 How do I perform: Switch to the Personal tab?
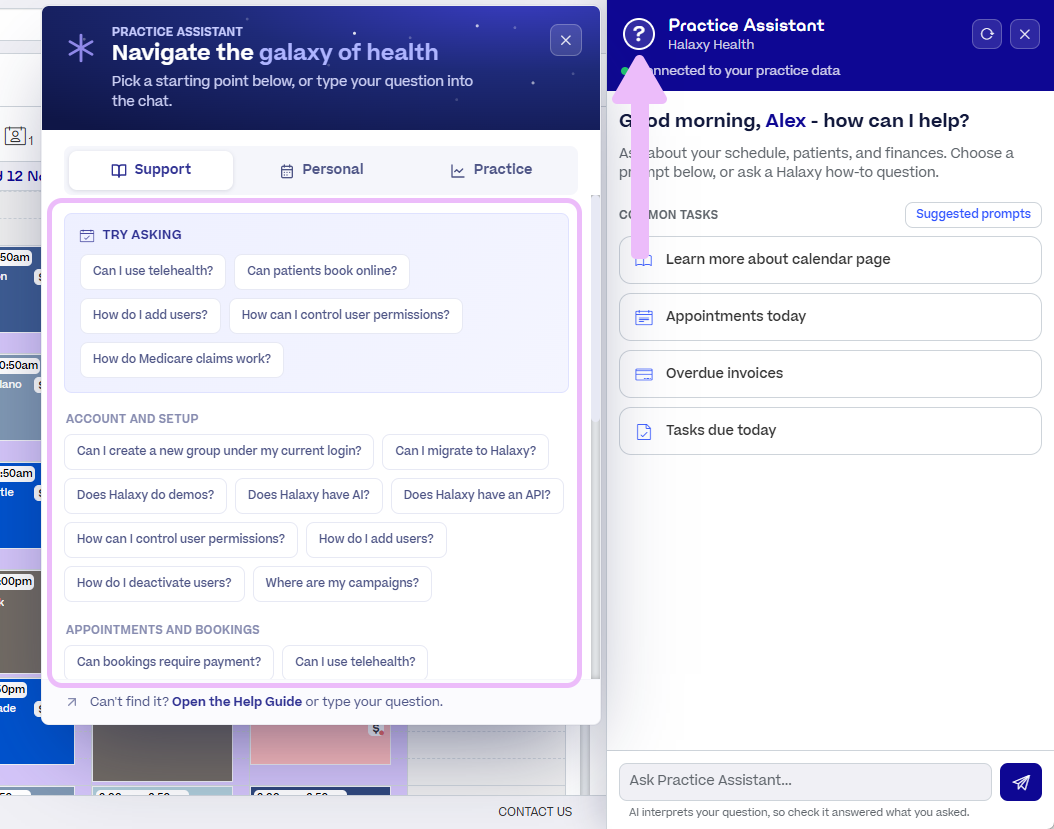[321, 170]
